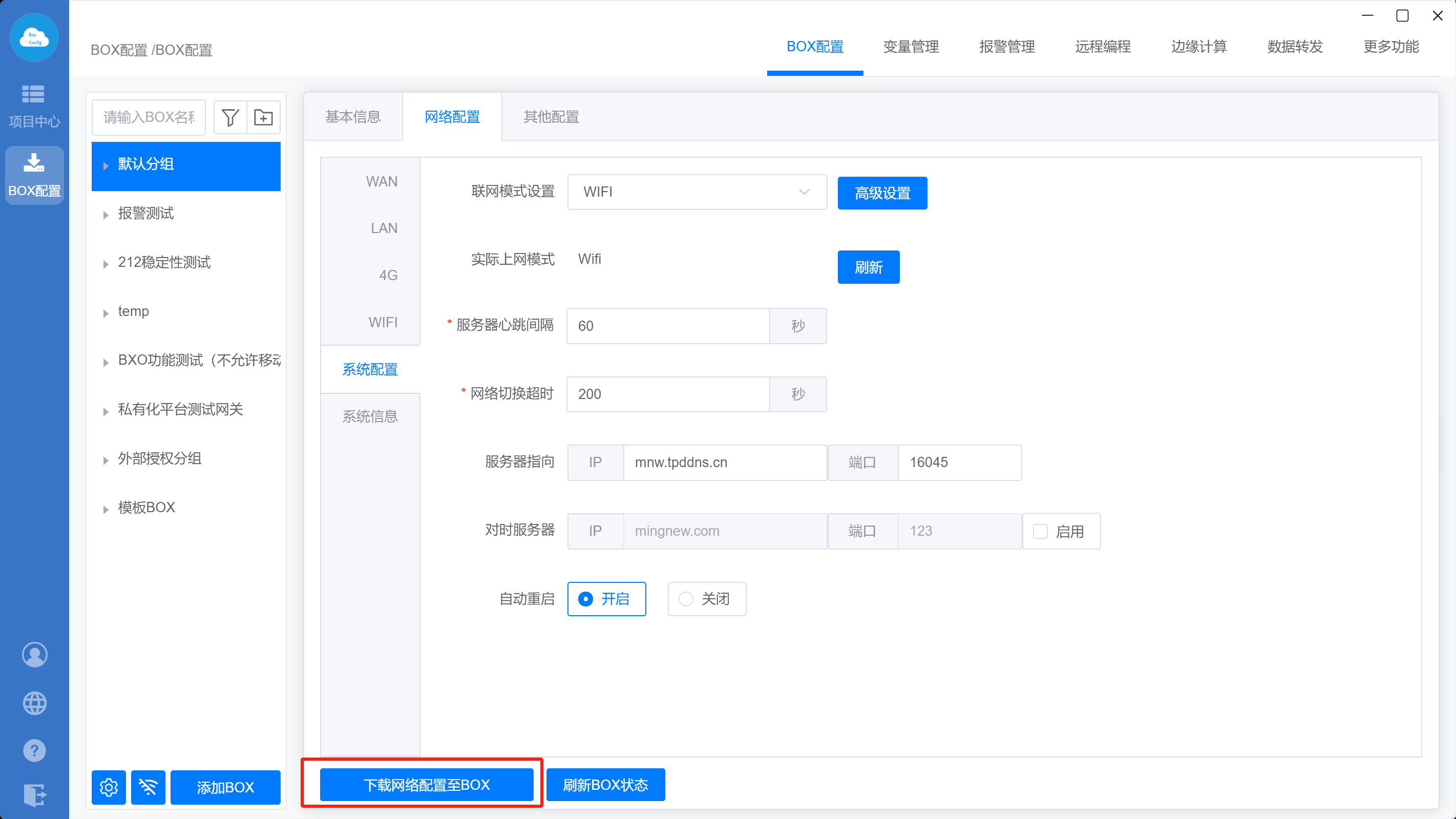The width and height of the screenshot is (1456, 819).
Task: Open the gear settings button
Action: click(109, 787)
